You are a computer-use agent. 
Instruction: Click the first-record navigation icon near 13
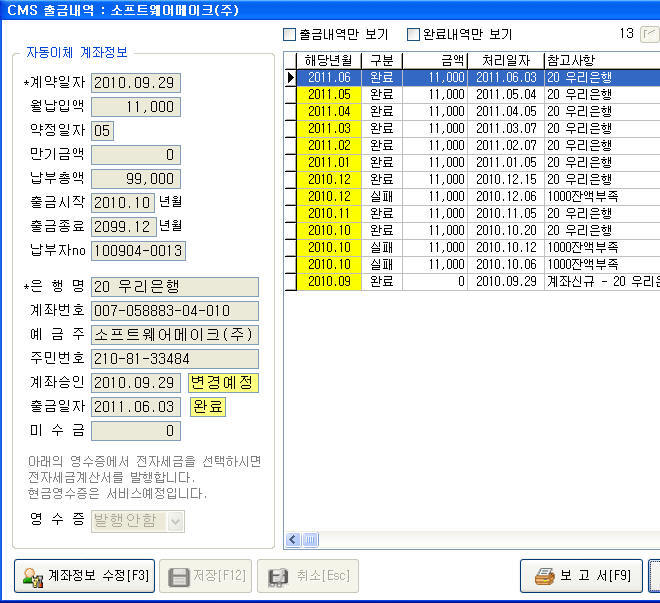click(650, 34)
